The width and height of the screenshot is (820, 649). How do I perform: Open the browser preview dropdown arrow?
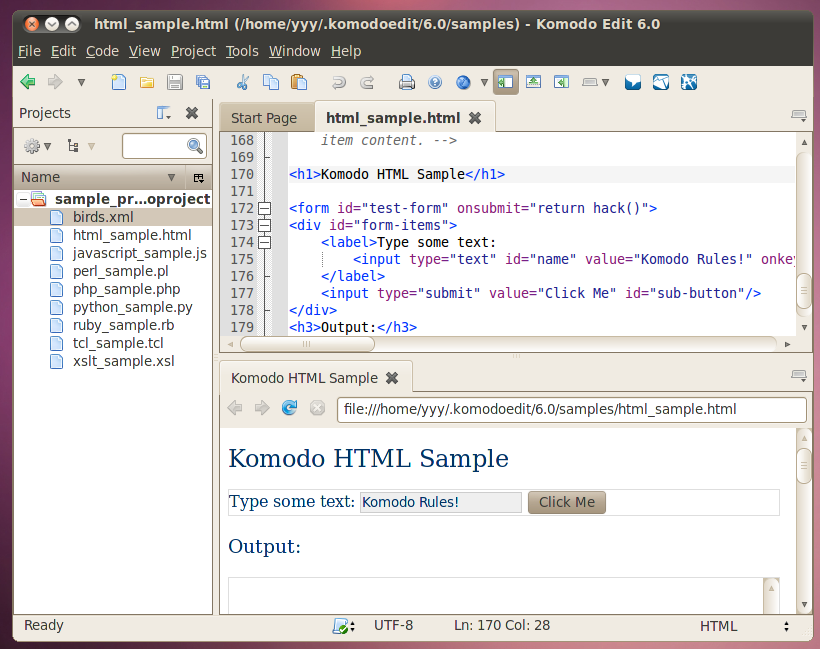pyautogui.click(x=484, y=82)
